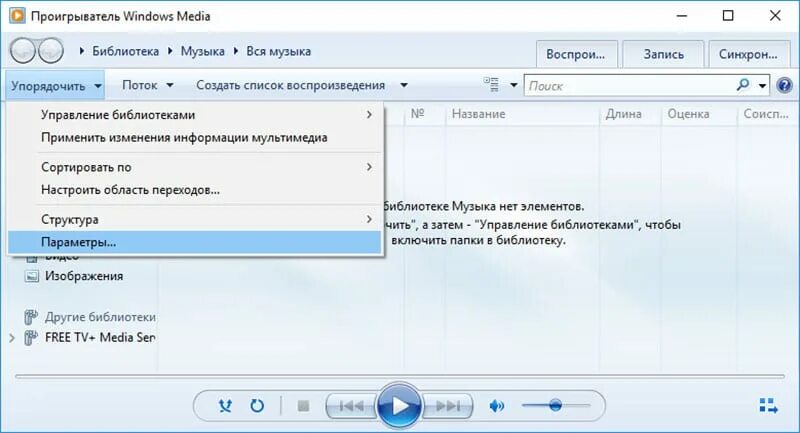Open breadcrumb arrow before Музыка
Viewport: 800px width, 433px height.
[x=170, y=51]
